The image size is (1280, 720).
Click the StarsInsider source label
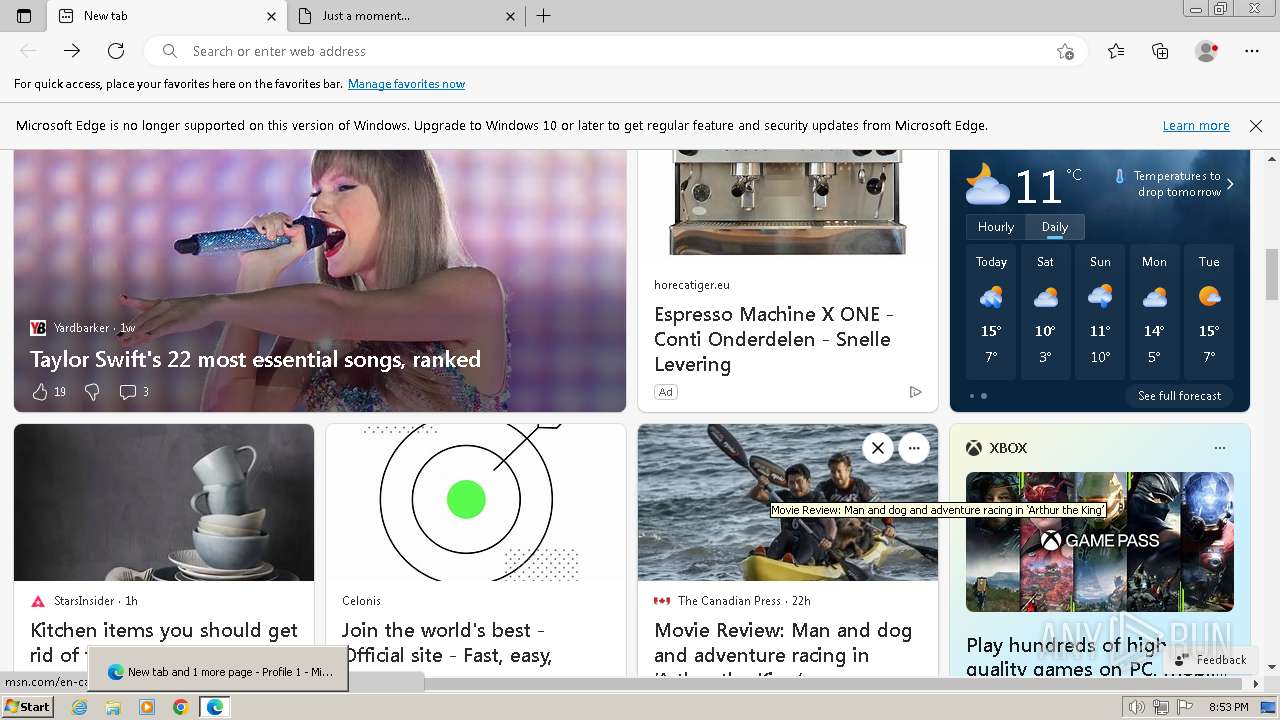coord(83,601)
